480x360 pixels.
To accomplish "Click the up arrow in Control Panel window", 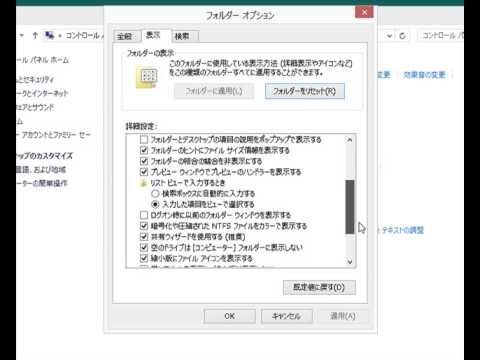I will pos(35,35).
